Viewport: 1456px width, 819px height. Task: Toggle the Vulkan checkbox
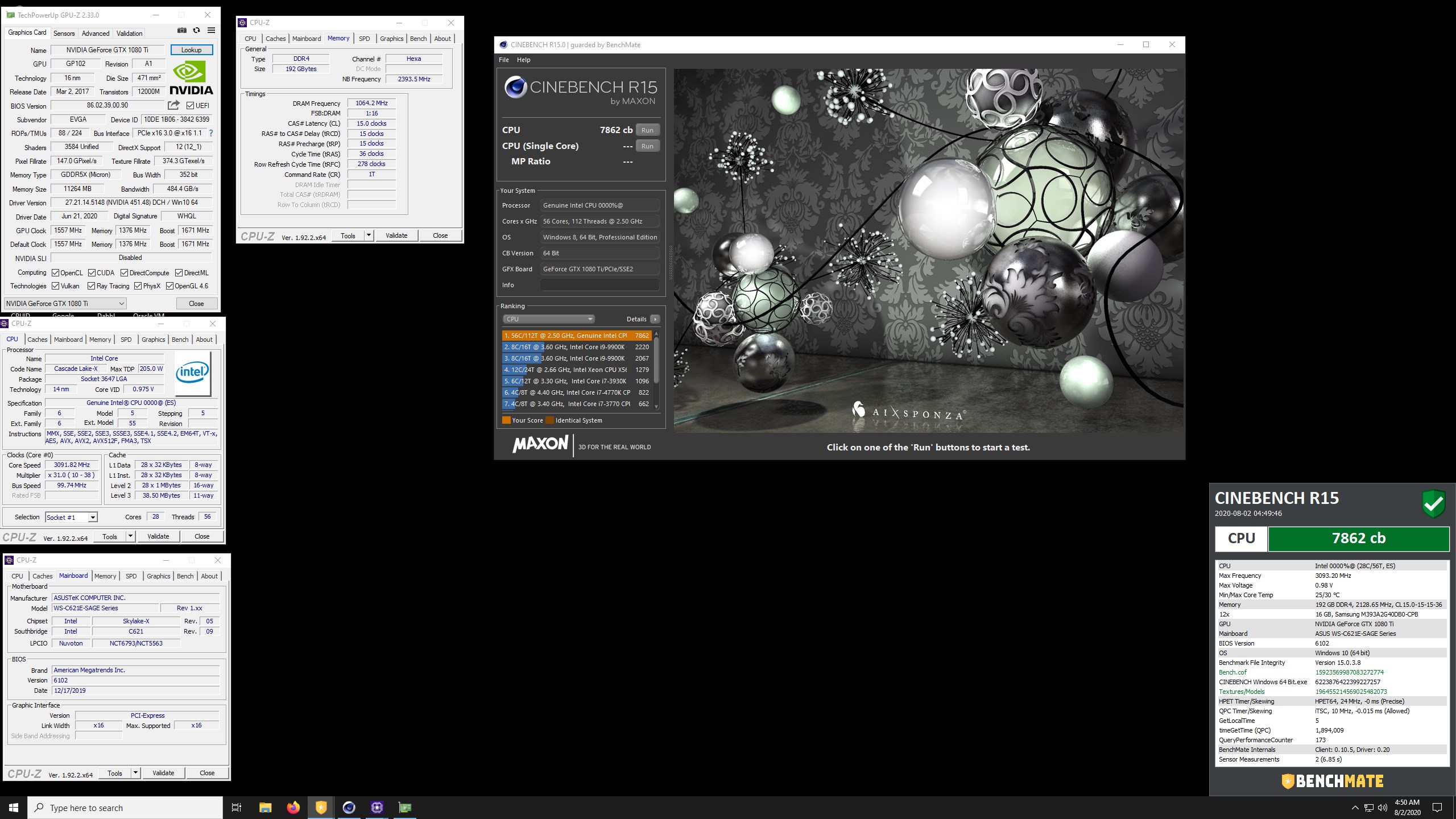click(56, 286)
